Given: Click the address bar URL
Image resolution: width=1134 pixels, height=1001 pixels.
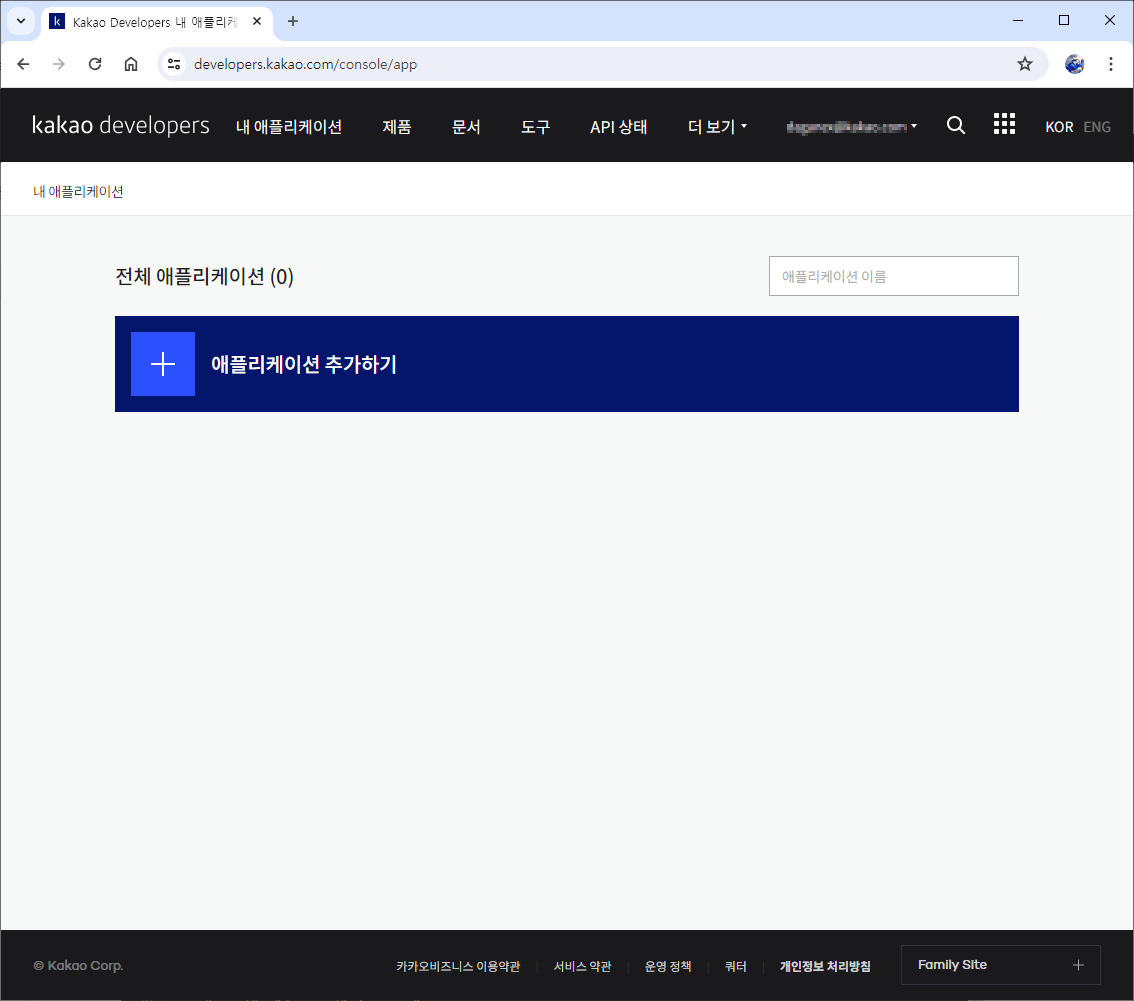Looking at the screenshot, I should (x=305, y=64).
